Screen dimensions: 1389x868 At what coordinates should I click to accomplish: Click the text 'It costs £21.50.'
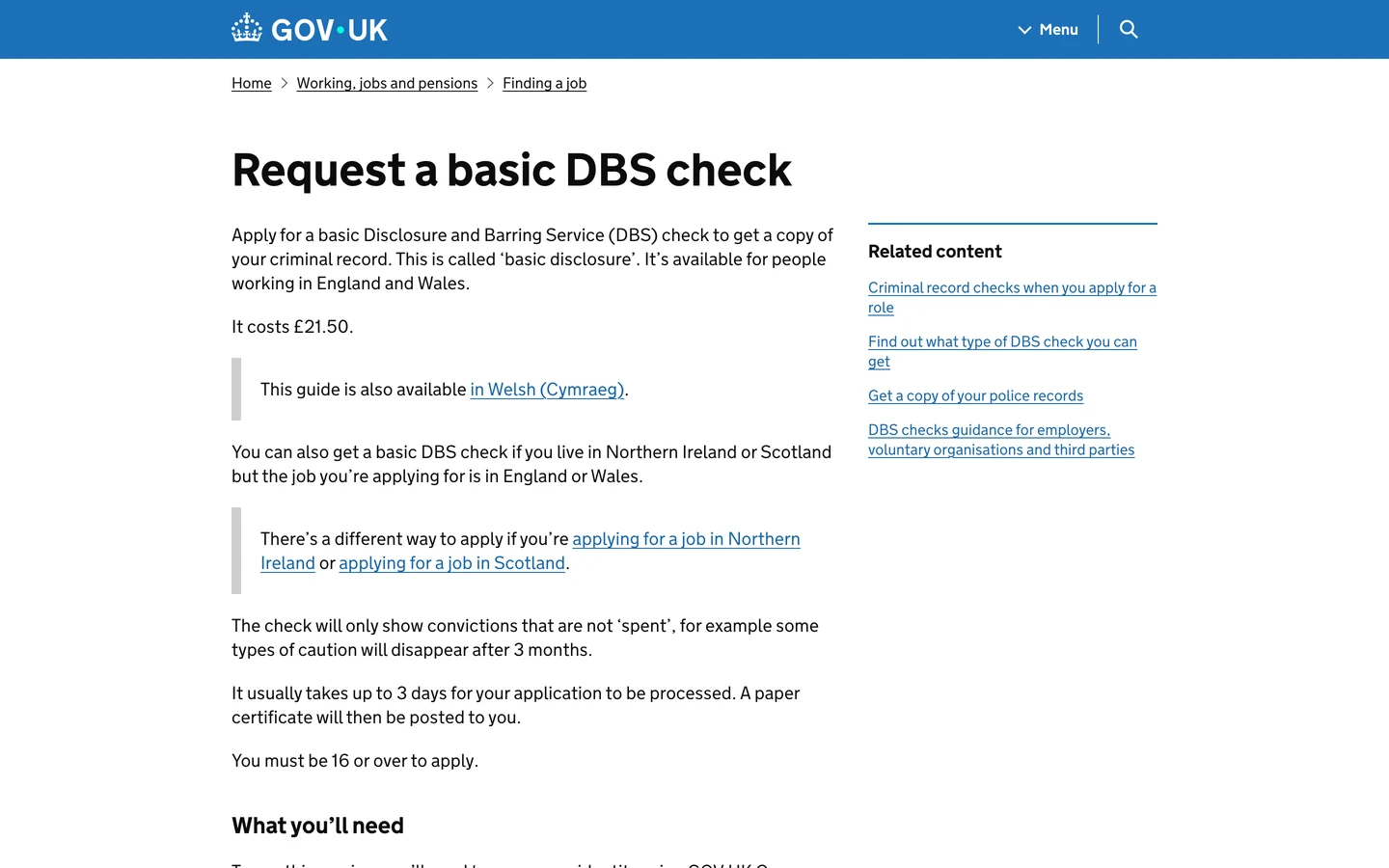pyautogui.click(x=292, y=327)
